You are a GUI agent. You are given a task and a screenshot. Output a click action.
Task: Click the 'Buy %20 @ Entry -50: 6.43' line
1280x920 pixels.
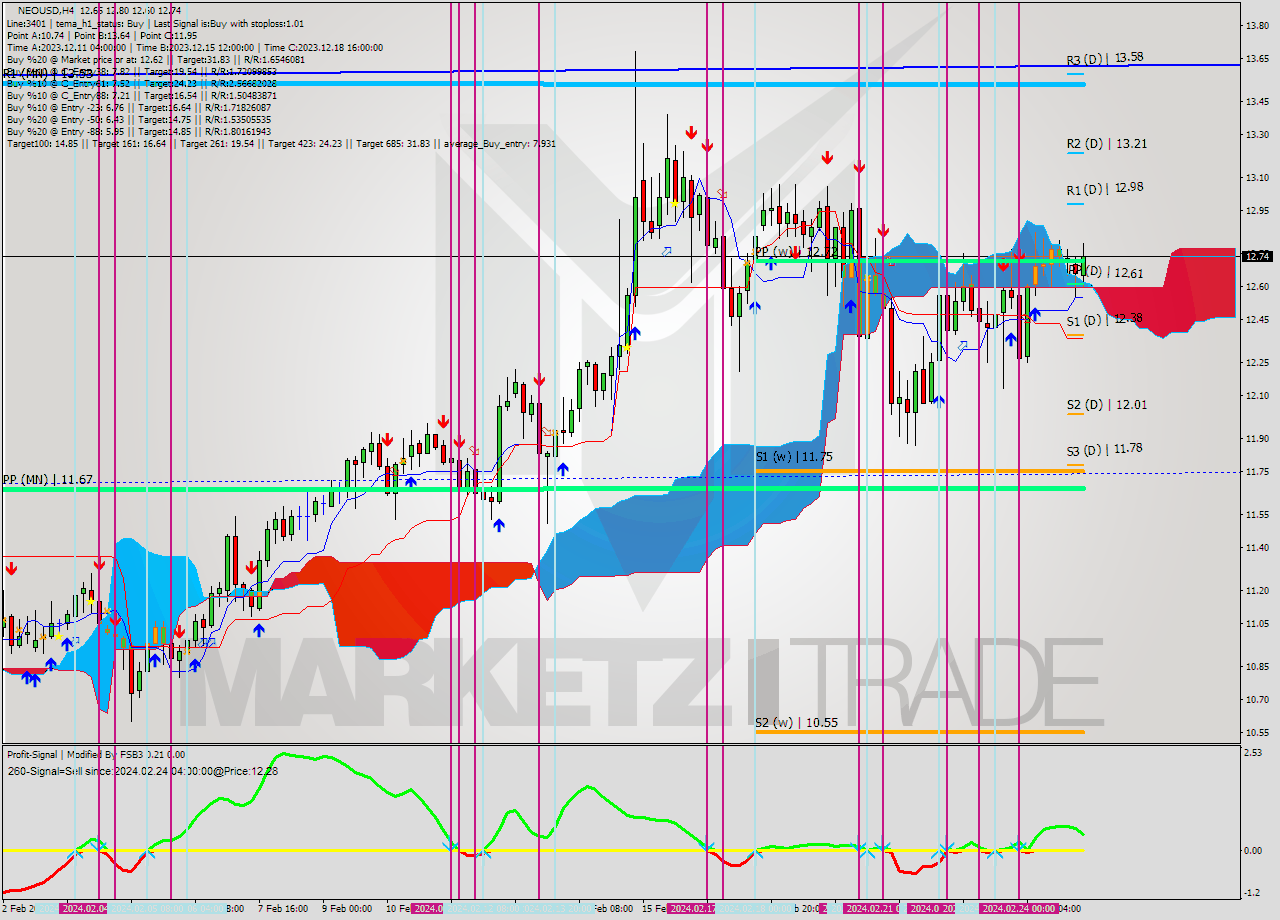[139, 119]
